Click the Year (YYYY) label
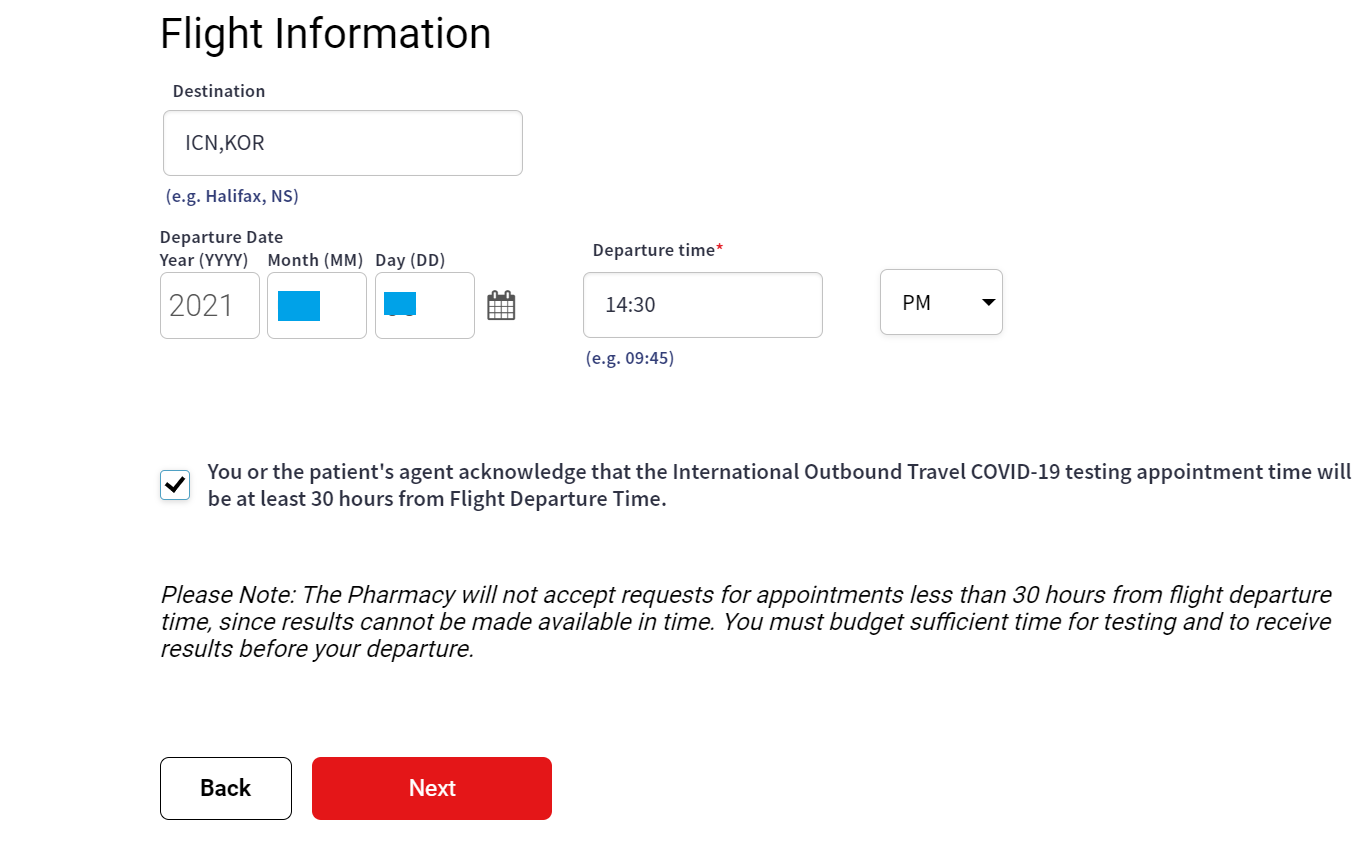This screenshot has width=1370, height=845. [204, 260]
